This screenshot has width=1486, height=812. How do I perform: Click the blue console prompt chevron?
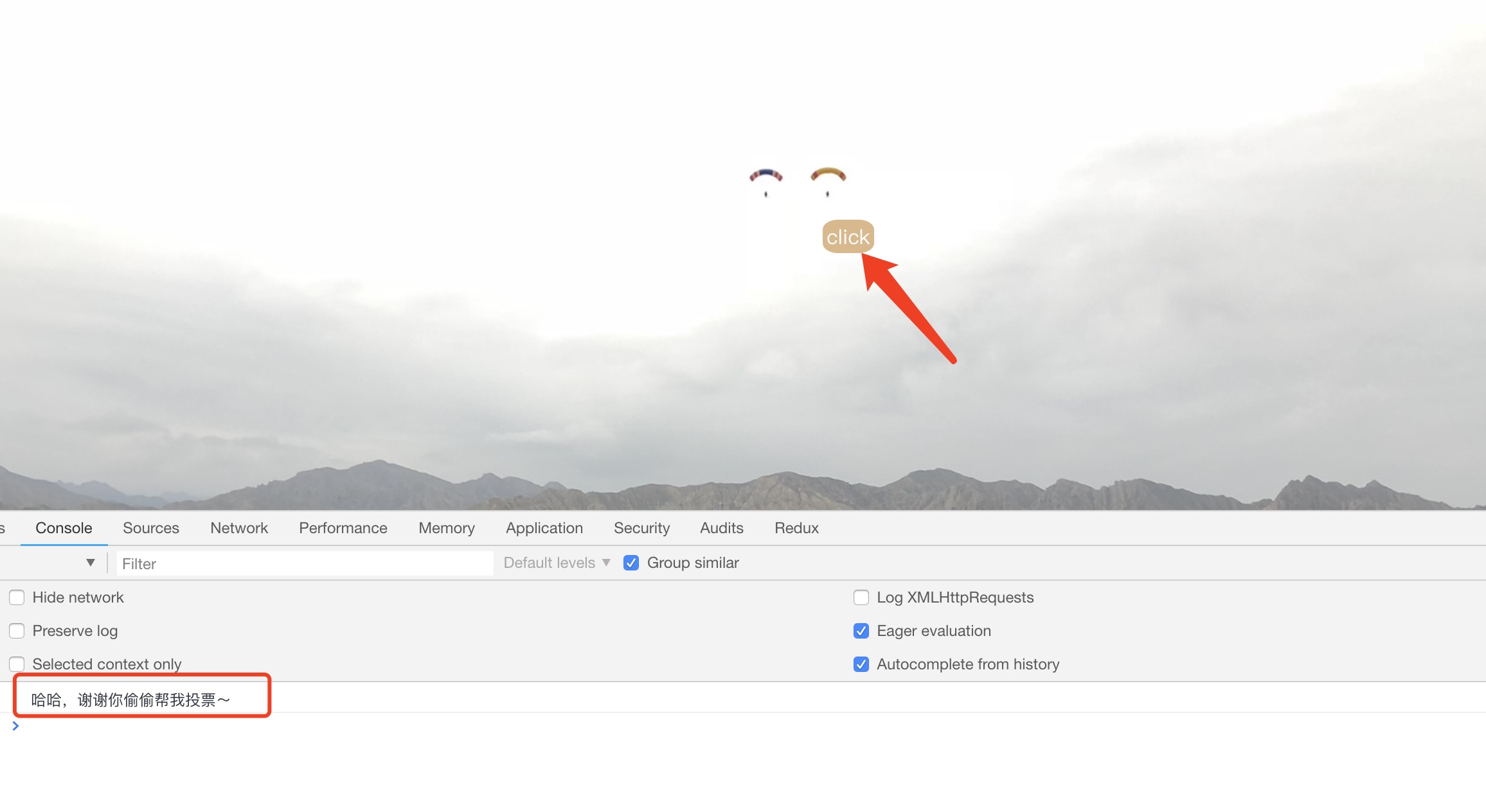tap(15, 726)
